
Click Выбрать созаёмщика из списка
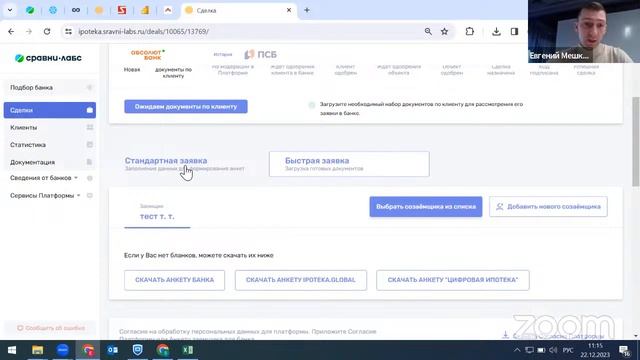[426, 207]
